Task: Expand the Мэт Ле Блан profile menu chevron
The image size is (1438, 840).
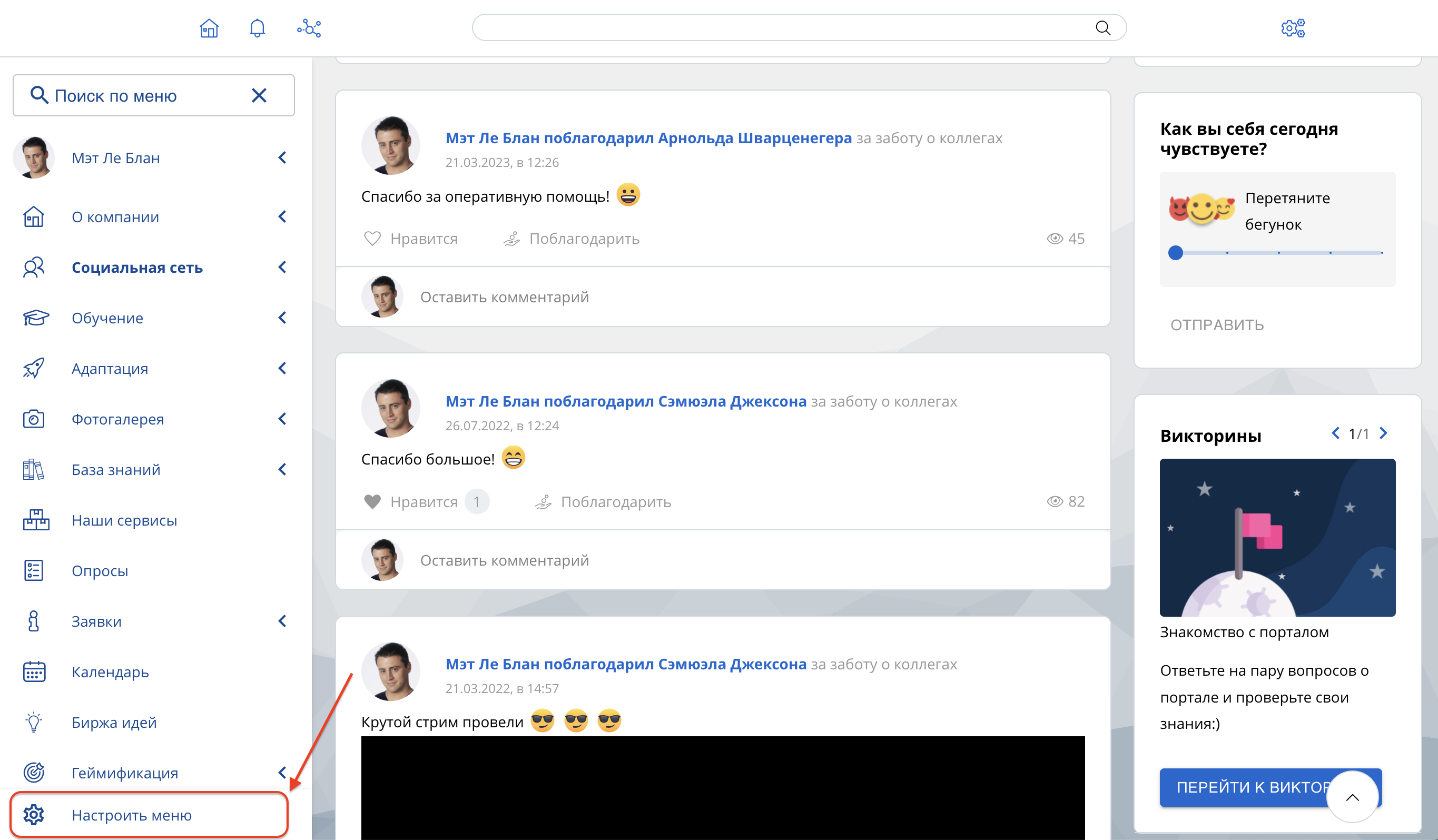Action: pyautogui.click(x=282, y=157)
